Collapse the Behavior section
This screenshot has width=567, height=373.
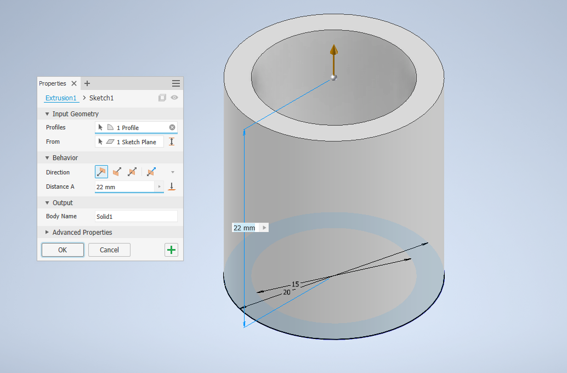click(47, 158)
